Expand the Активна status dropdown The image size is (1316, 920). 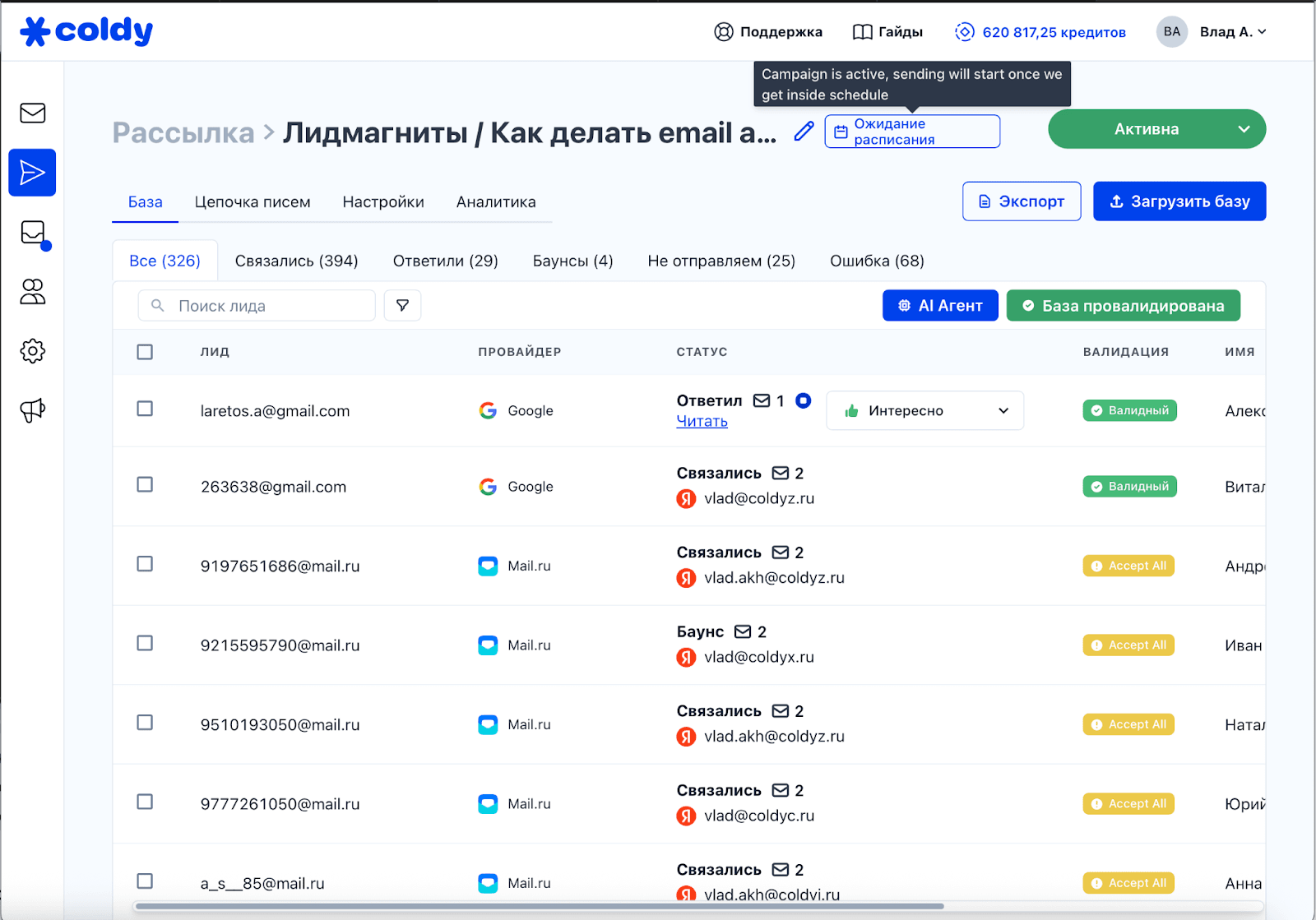(x=1243, y=129)
